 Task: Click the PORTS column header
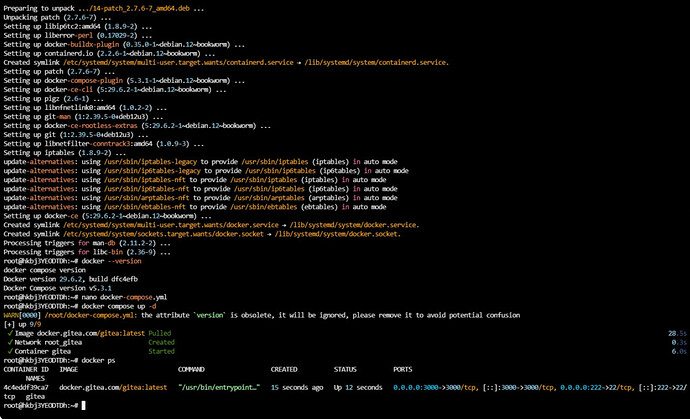[x=403, y=369]
